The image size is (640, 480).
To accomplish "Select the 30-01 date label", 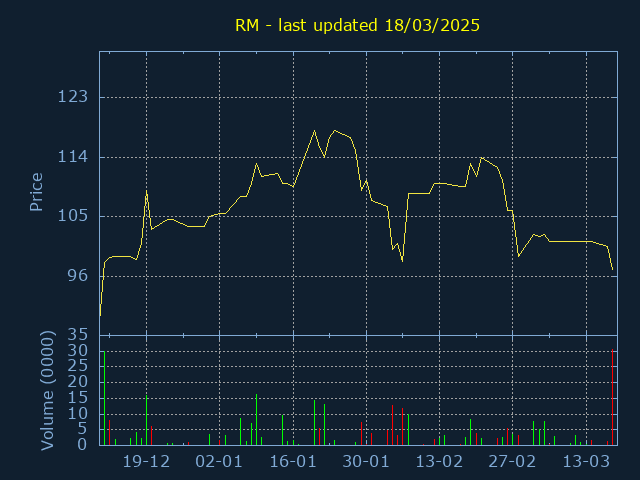I will (366, 462).
